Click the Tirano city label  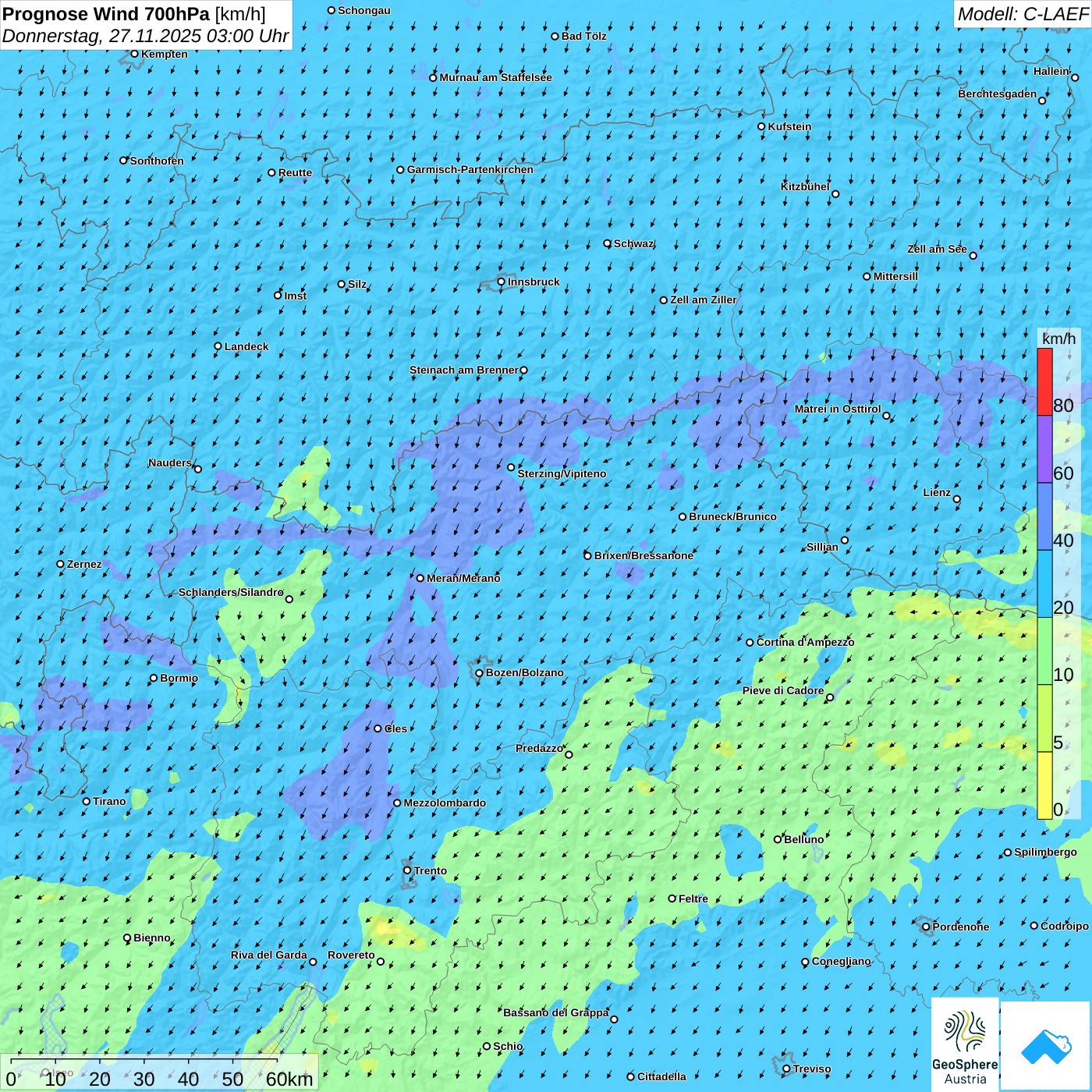click(x=109, y=801)
